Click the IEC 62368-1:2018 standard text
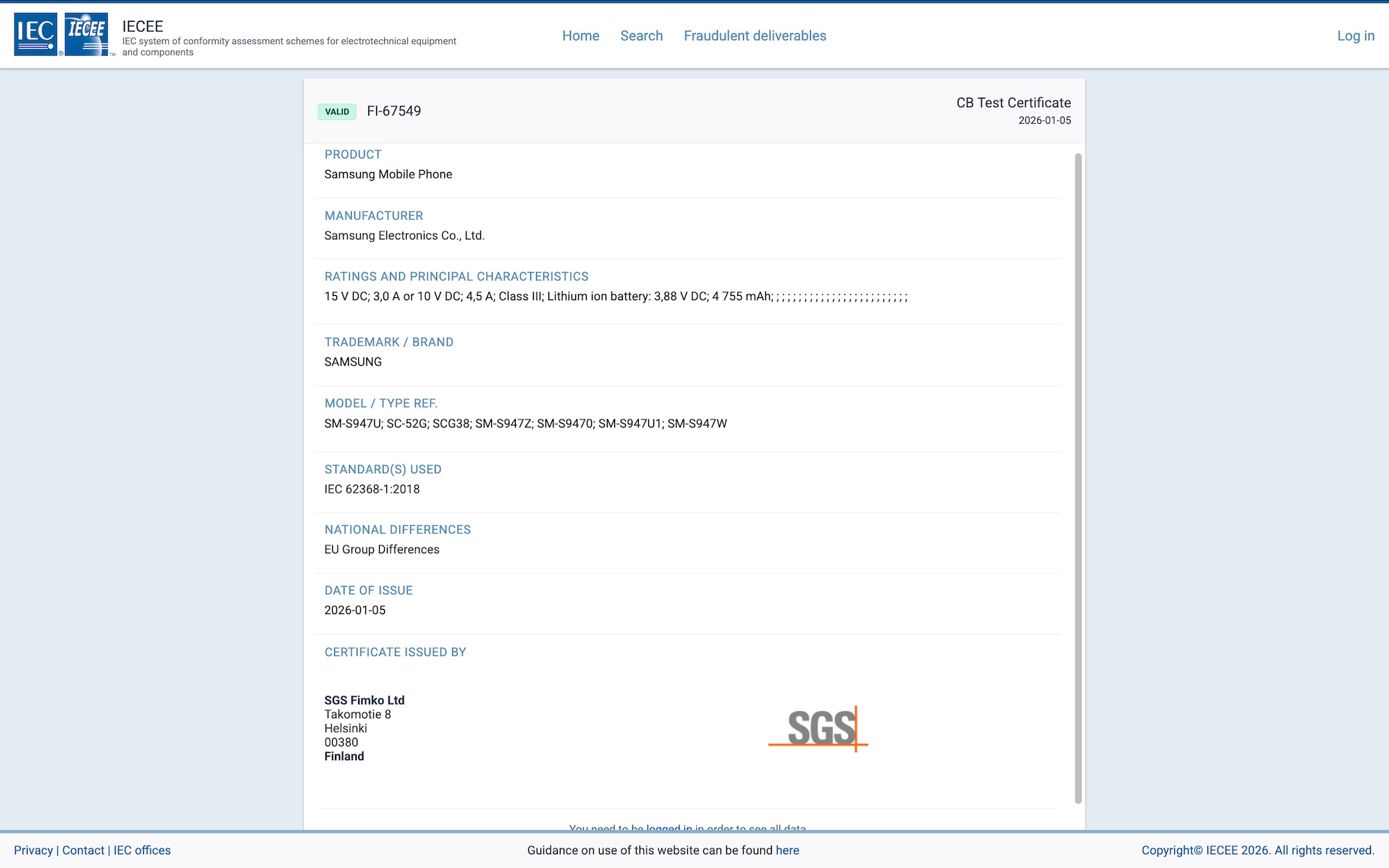The height and width of the screenshot is (868, 1389). (372, 489)
